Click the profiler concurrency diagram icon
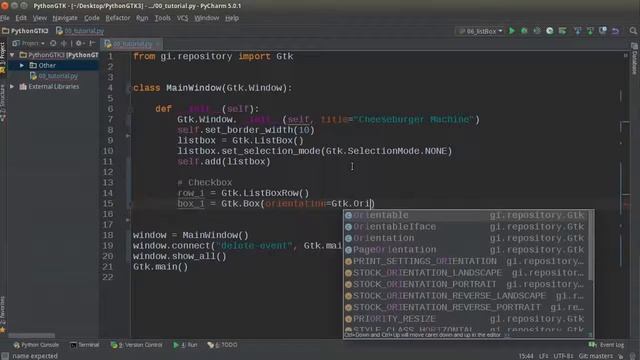Viewport: 640px width, 360px height. pyautogui.click(x=550, y=31)
